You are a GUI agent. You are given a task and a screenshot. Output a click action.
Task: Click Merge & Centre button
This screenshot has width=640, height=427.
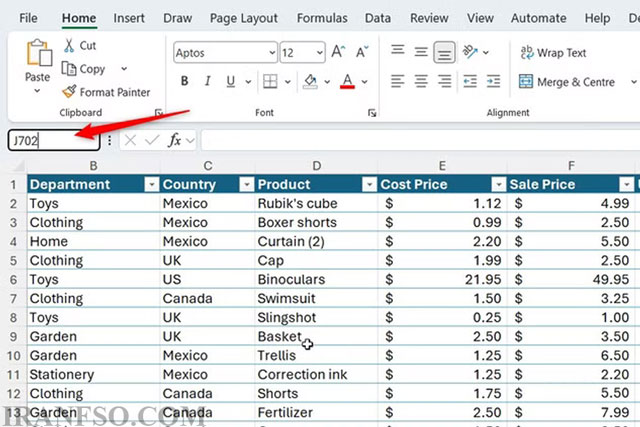(x=567, y=82)
